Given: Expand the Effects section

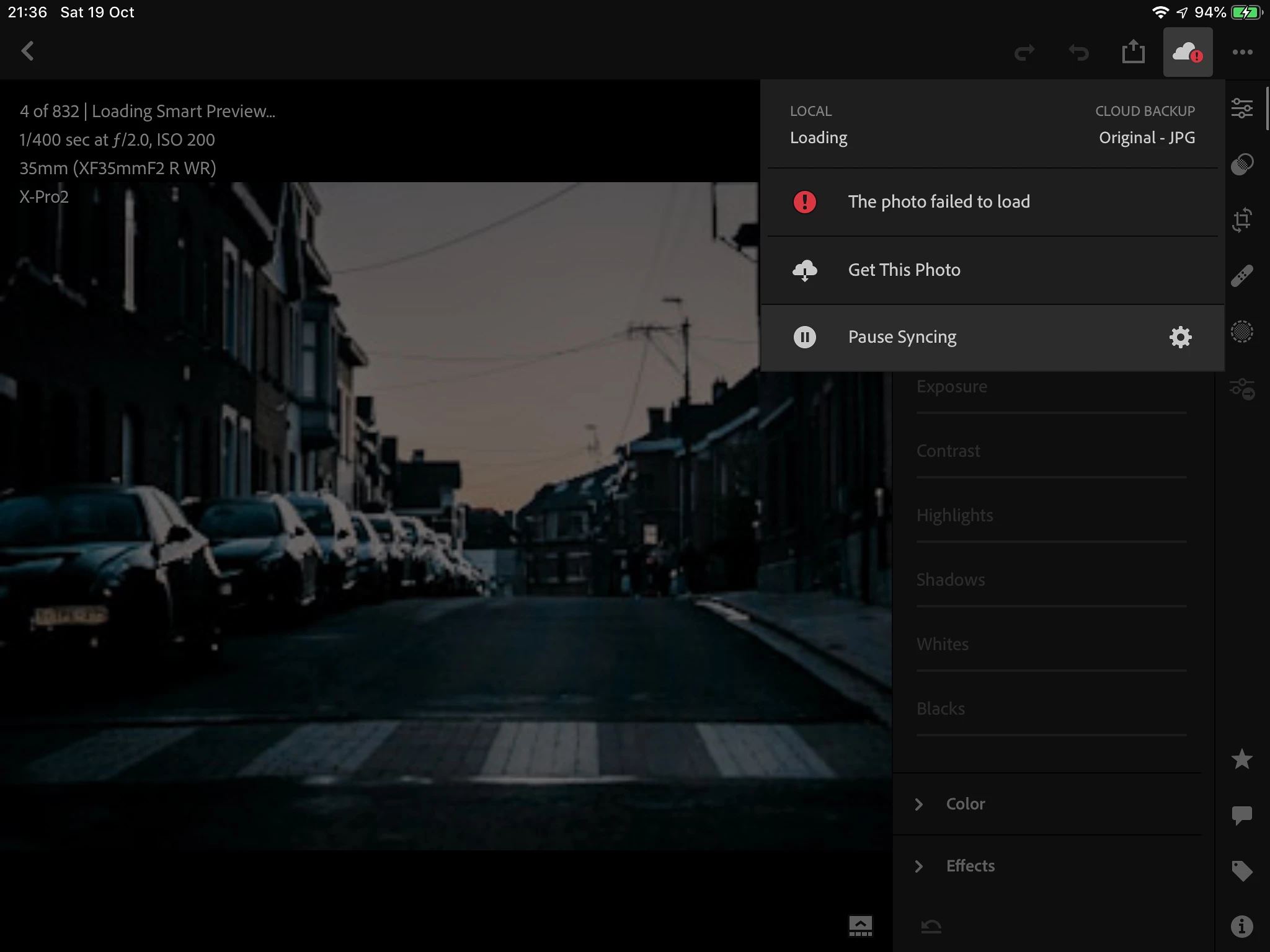Looking at the screenshot, I should point(970,866).
